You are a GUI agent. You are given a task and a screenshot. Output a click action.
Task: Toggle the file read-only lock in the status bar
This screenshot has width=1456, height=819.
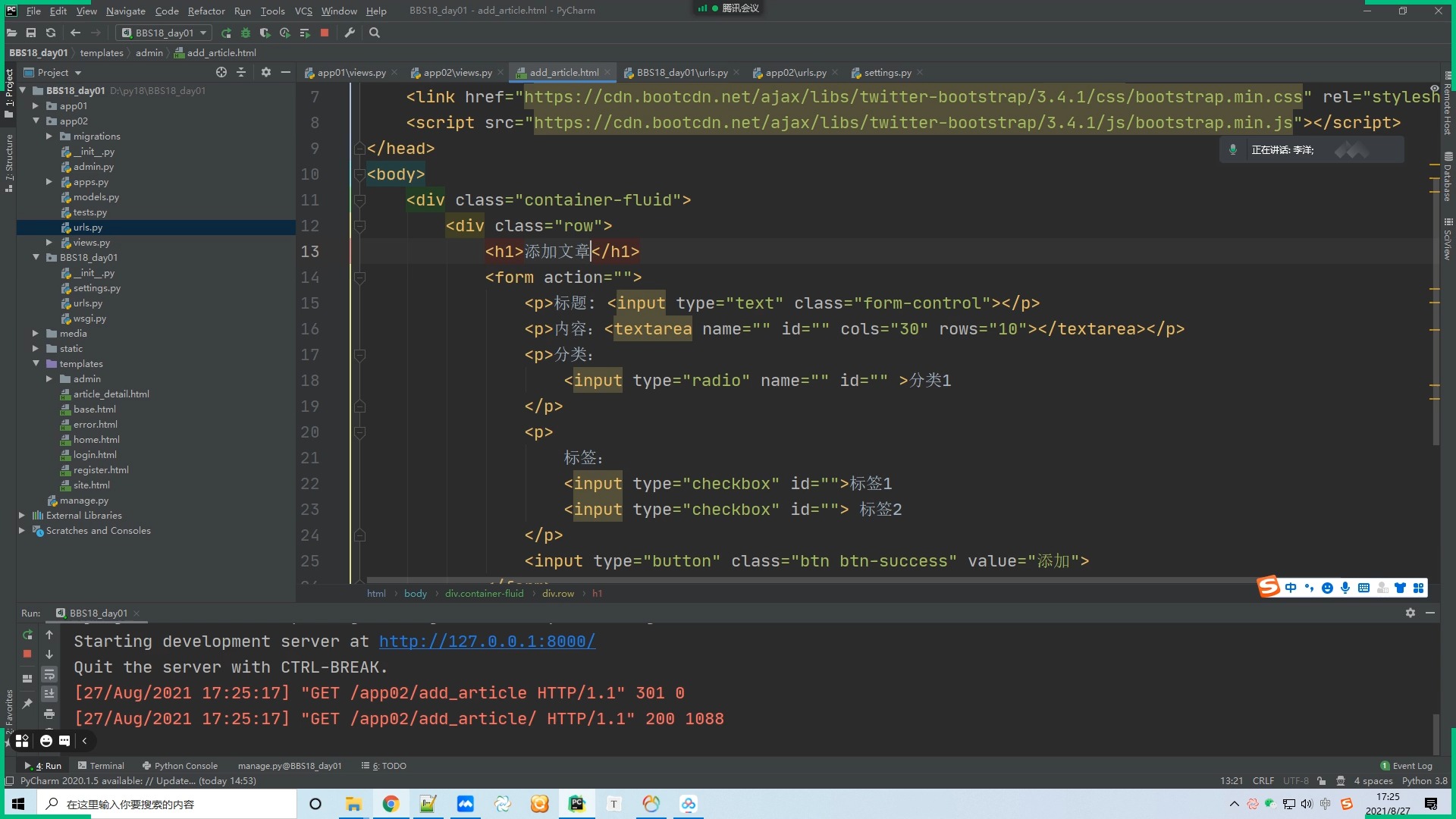pos(1322,781)
